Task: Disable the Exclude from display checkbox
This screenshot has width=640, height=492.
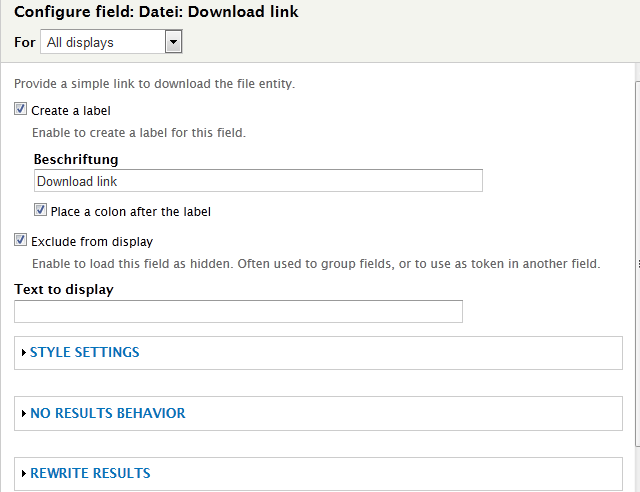Action: [x=21, y=241]
